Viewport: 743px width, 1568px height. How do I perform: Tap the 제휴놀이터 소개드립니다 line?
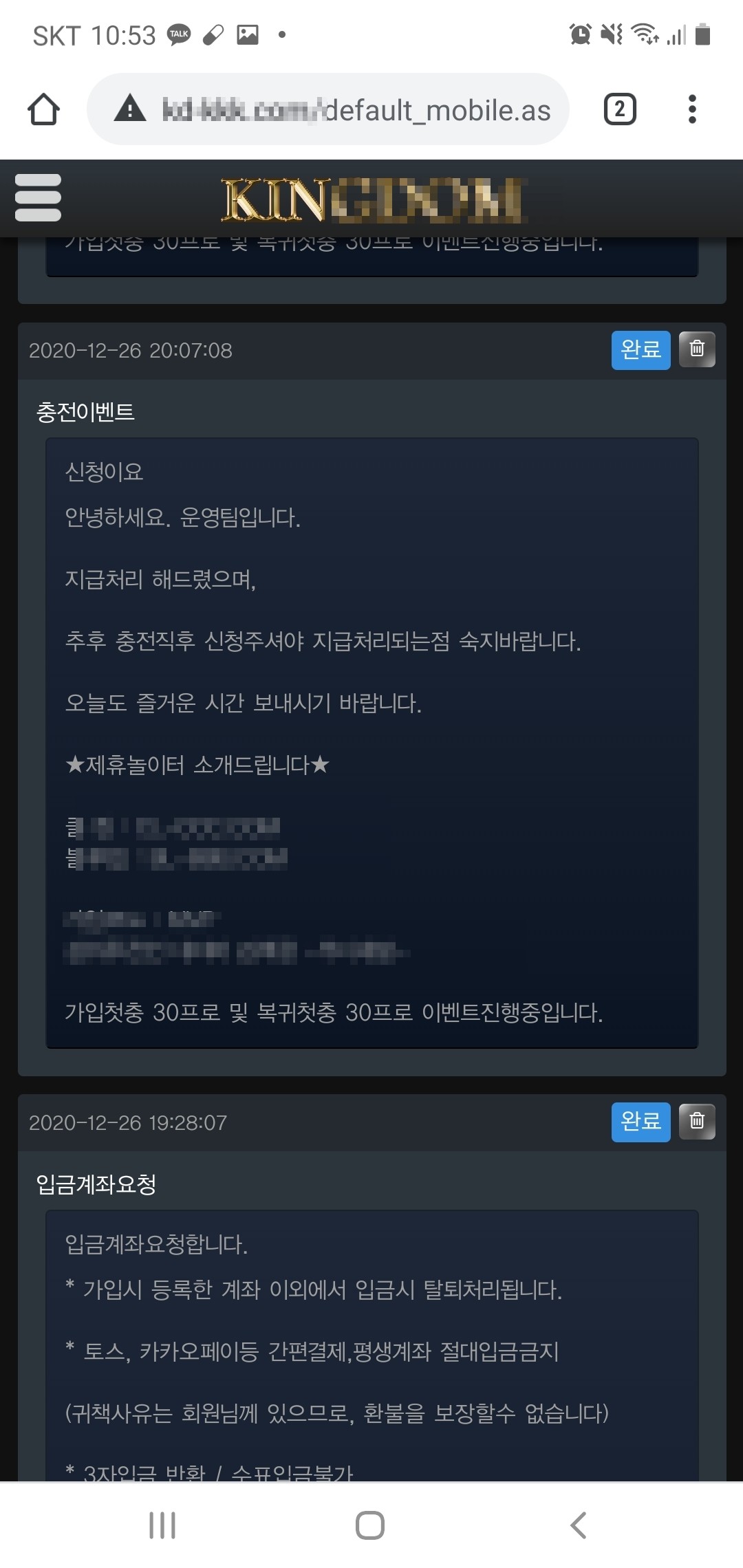point(197,765)
